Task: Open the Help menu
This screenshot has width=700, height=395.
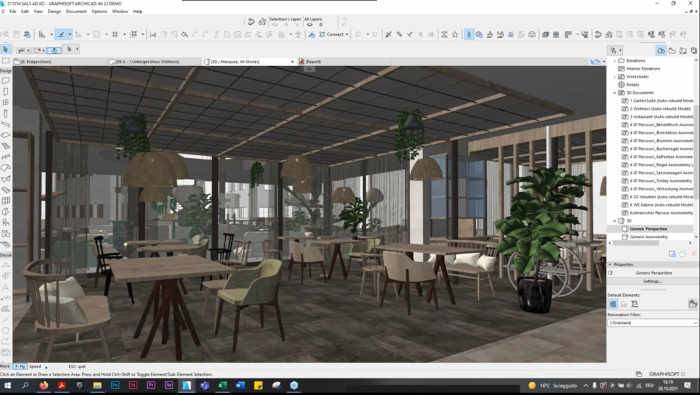Action: tap(138, 11)
